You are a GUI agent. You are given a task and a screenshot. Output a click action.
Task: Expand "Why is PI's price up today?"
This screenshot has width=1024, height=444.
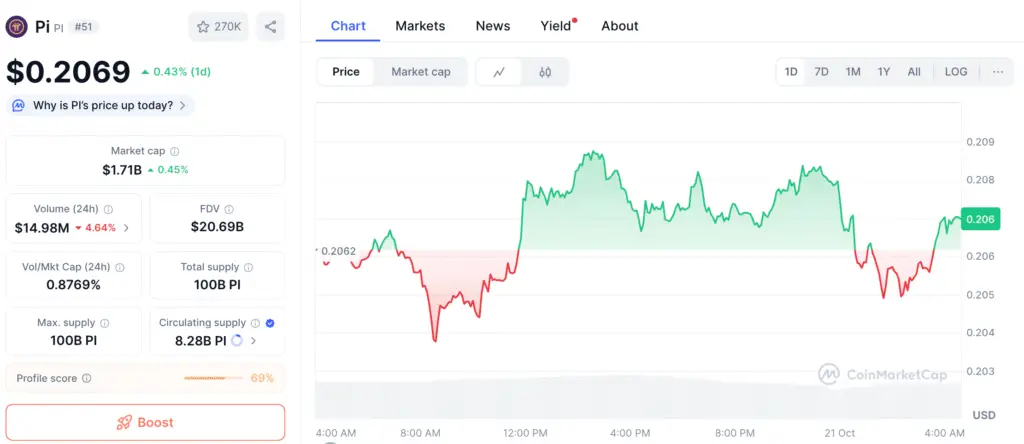point(102,105)
